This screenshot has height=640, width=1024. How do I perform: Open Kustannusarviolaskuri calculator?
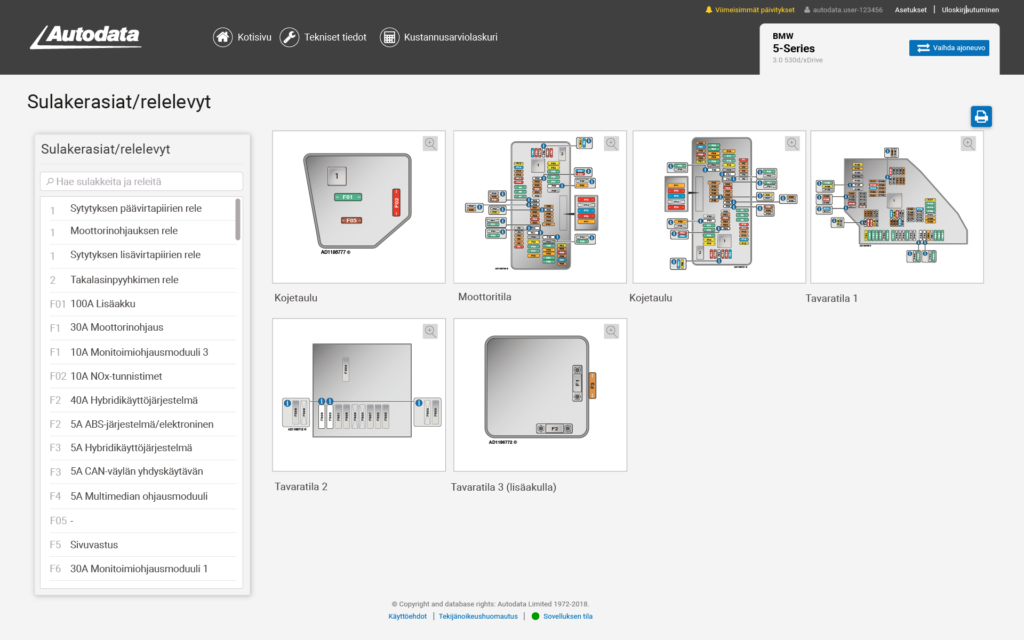click(x=438, y=37)
